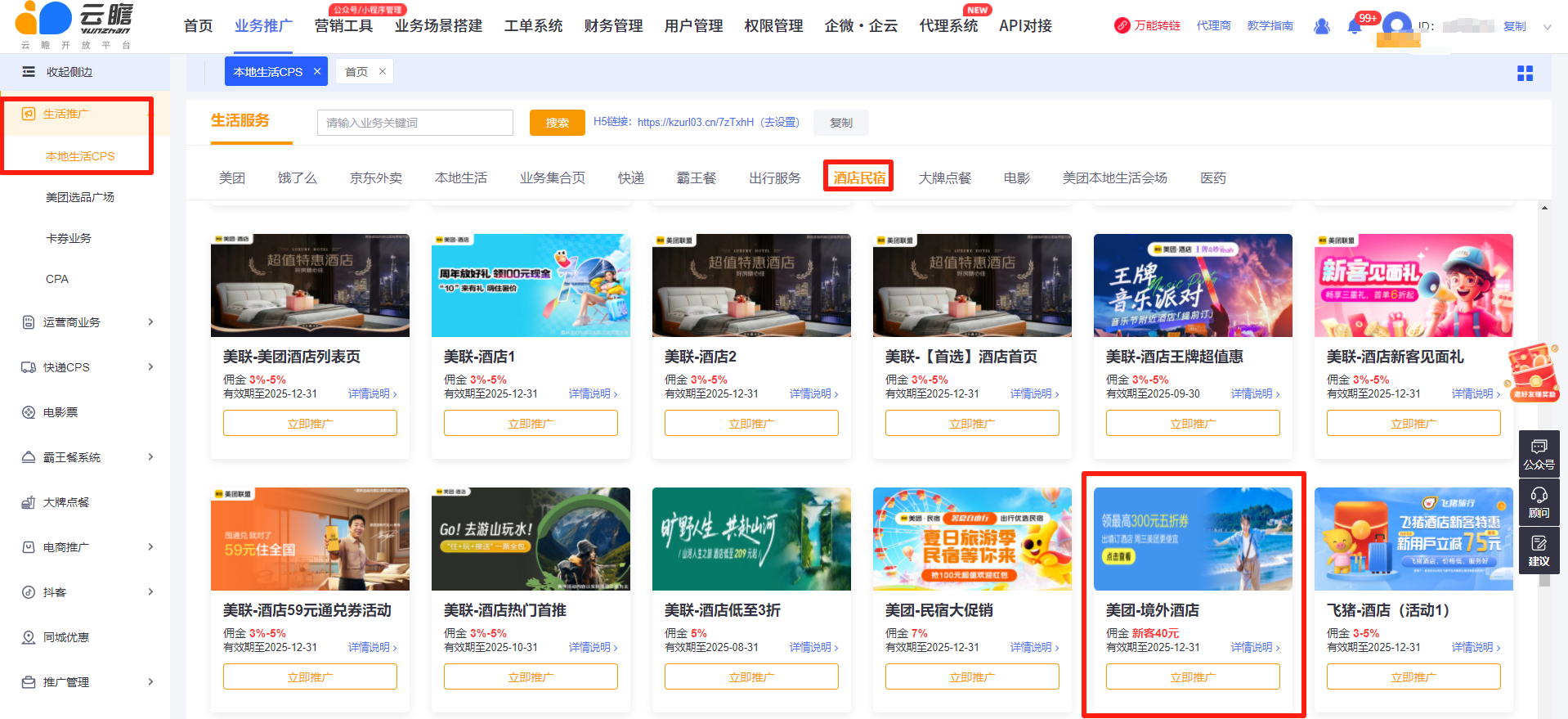The image size is (1568, 719).
Task: Open 美团选品广场 in sidebar
Action: tap(80, 197)
